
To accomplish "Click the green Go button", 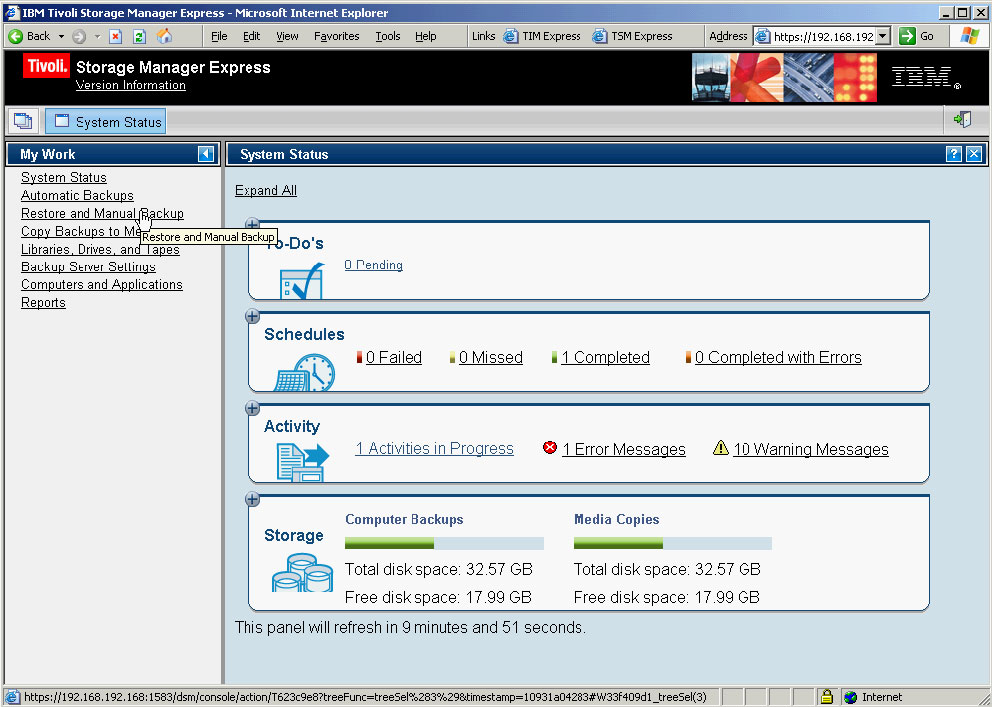I will coord(916,37).
